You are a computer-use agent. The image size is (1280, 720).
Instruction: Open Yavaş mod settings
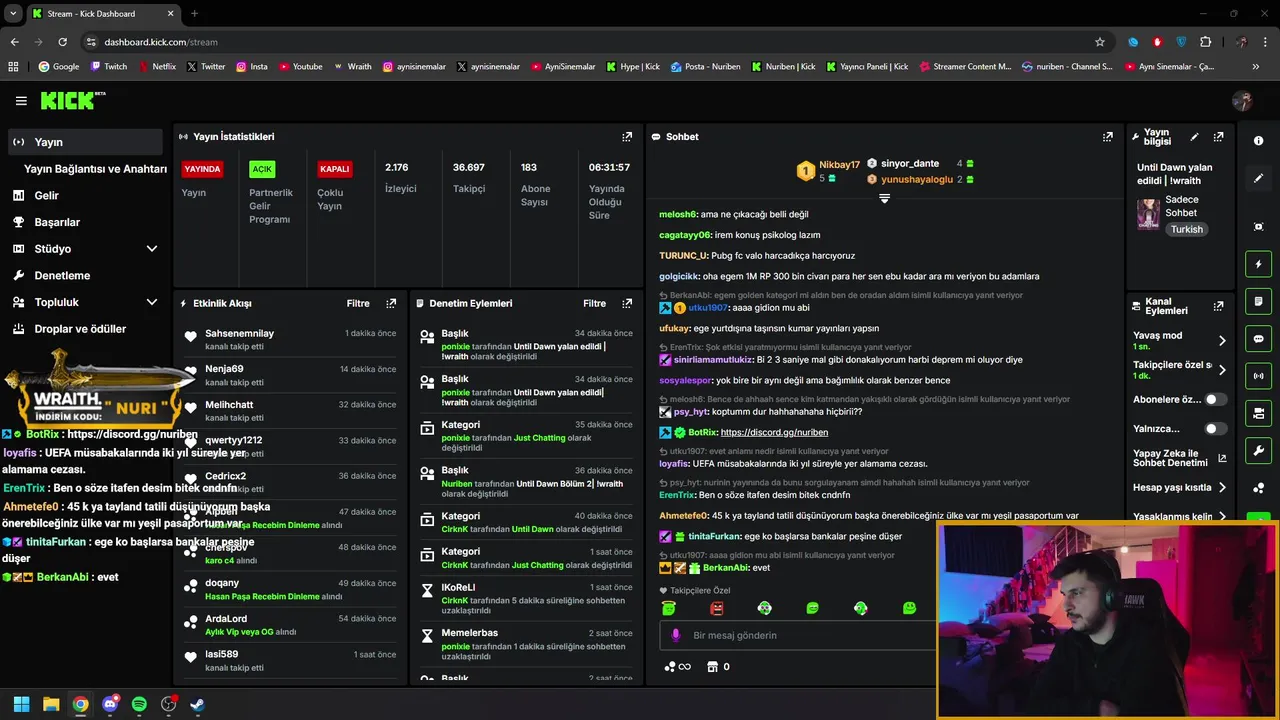[x=1180, y=340]
